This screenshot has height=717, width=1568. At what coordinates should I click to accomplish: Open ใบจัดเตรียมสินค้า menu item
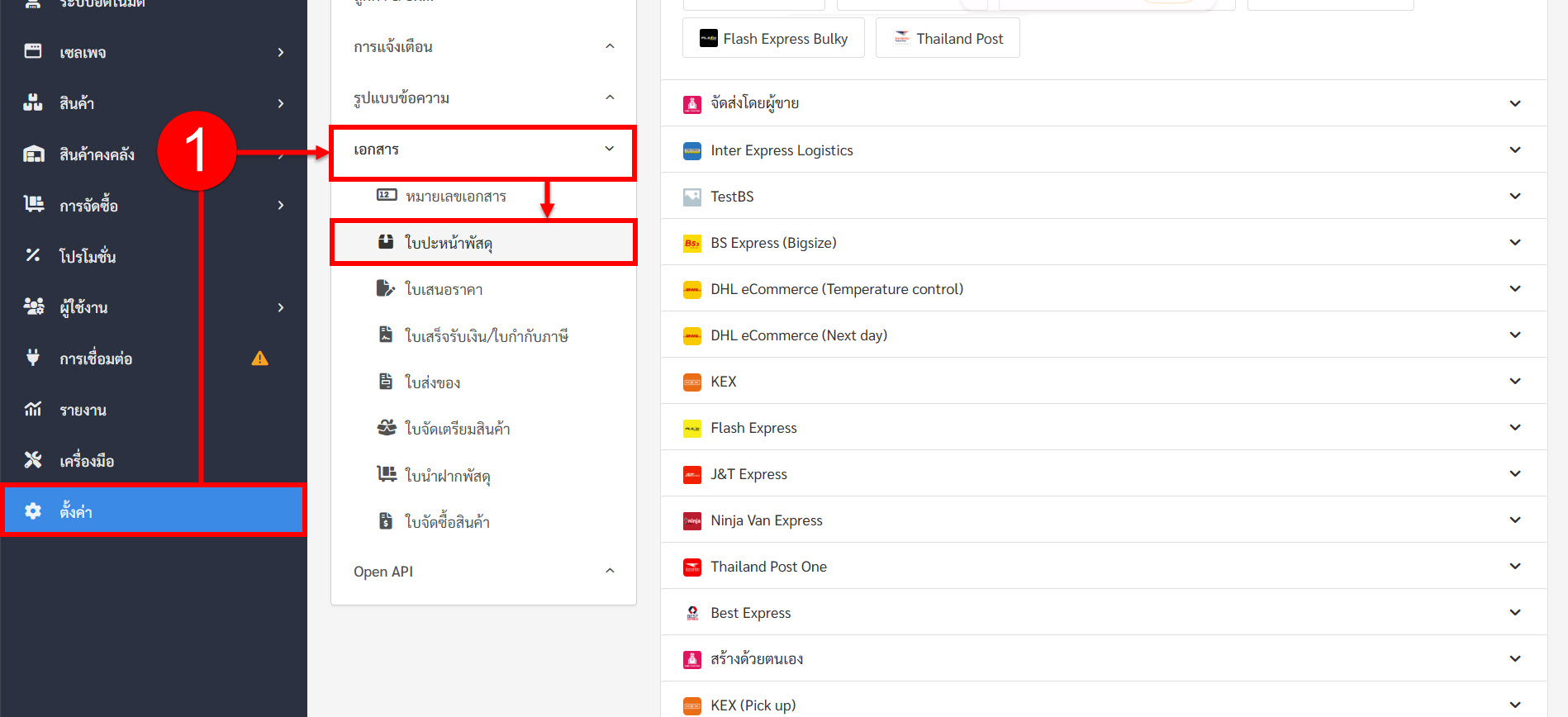(x=483, y=429)
